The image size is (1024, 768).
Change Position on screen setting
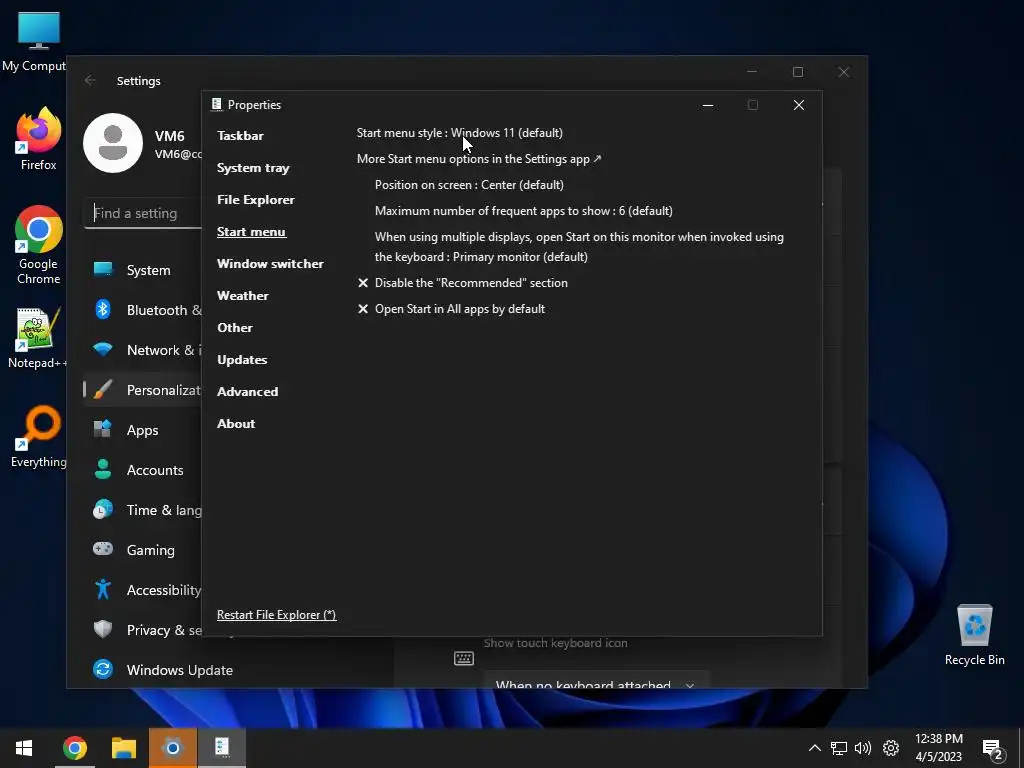click(x=469, y=185)
